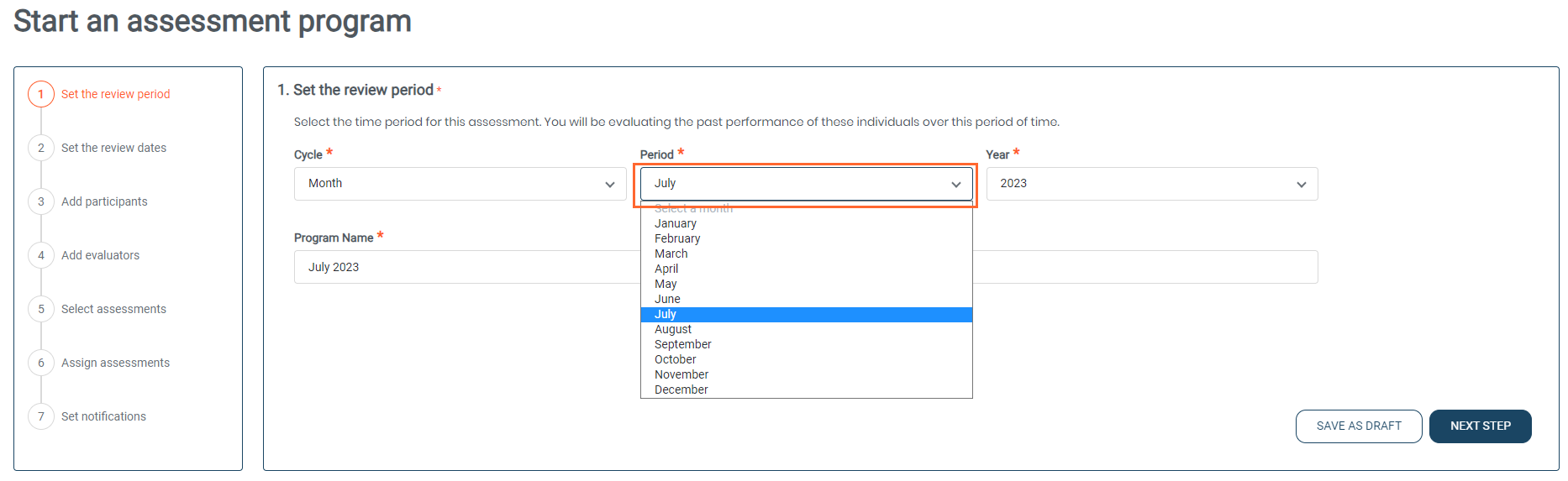Select January from the month list
Image resolution: width=1568 pixels, height=481 pixels.
676,223
